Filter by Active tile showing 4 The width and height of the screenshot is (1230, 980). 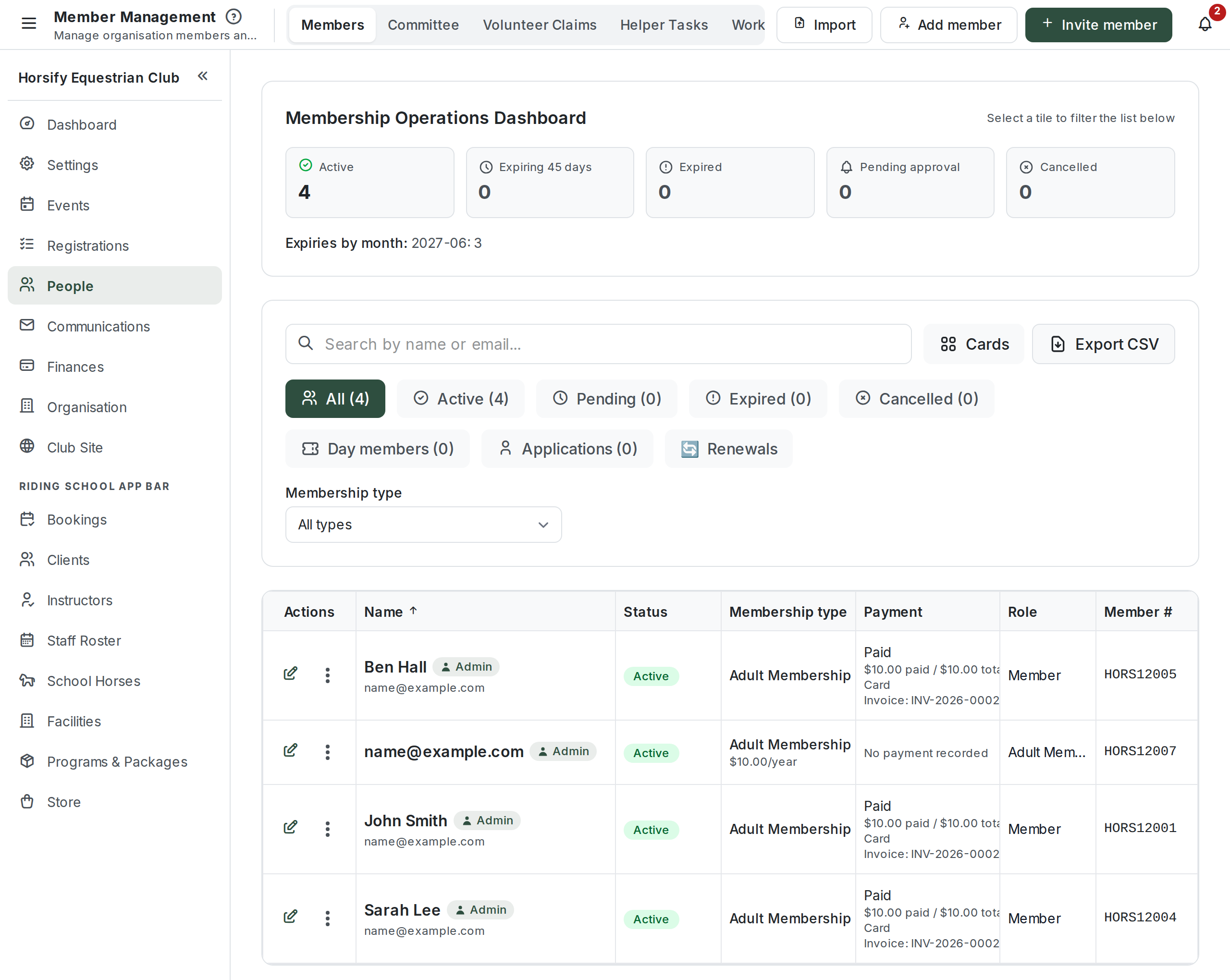point(369,183)
